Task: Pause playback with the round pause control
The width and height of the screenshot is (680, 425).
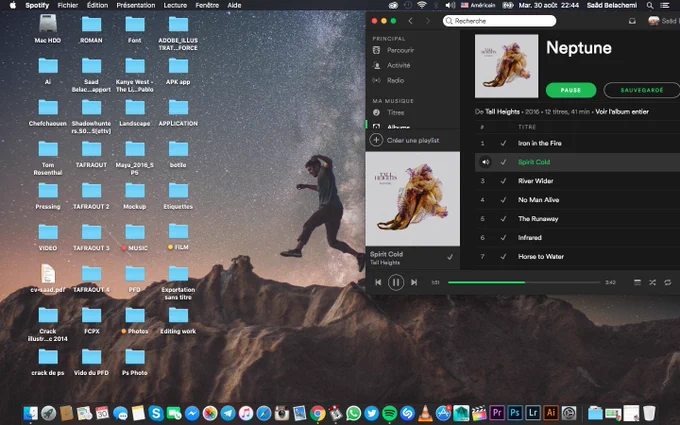Action: pyautogui.click(x=396, y=282)
